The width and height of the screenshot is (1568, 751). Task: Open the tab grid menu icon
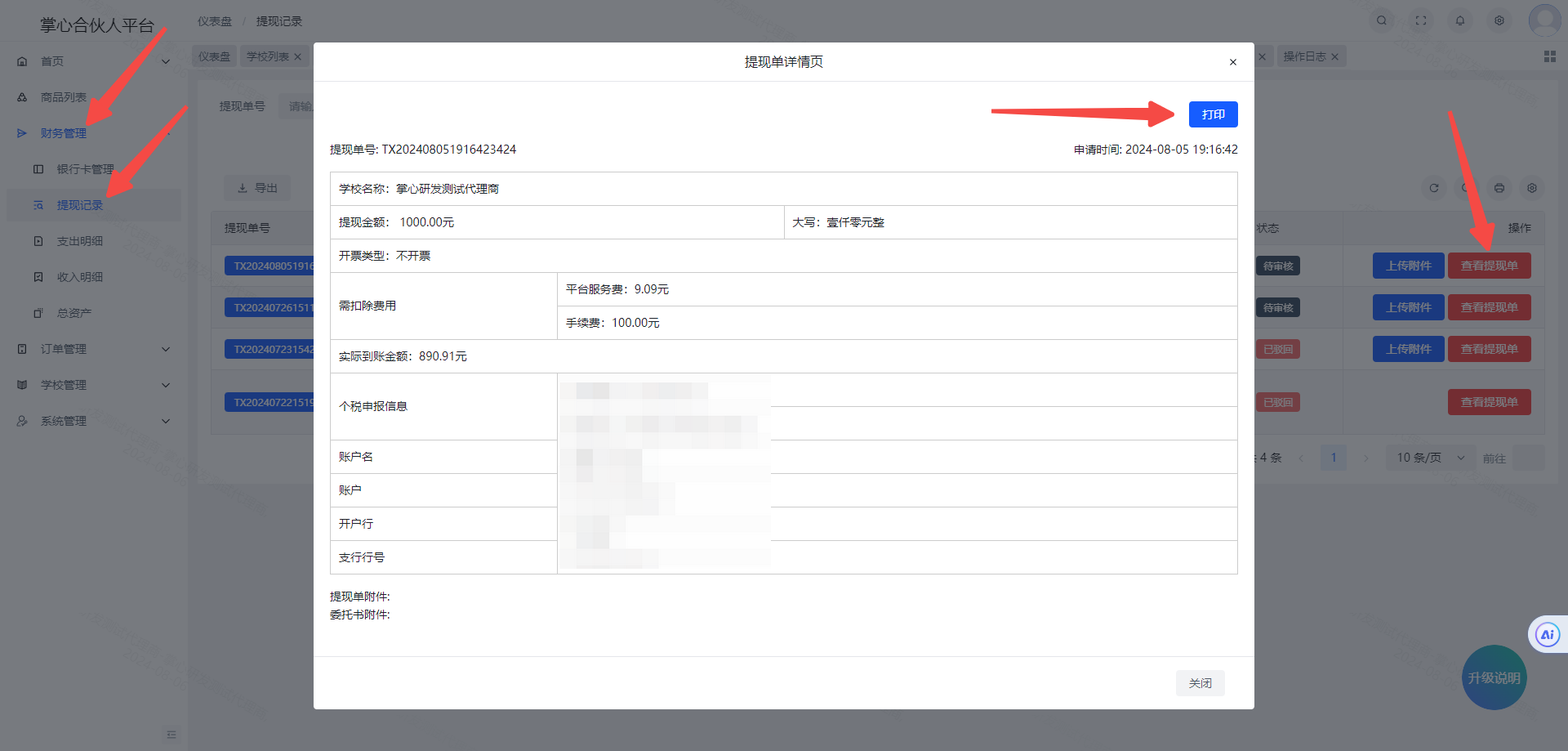point(1549,56)
